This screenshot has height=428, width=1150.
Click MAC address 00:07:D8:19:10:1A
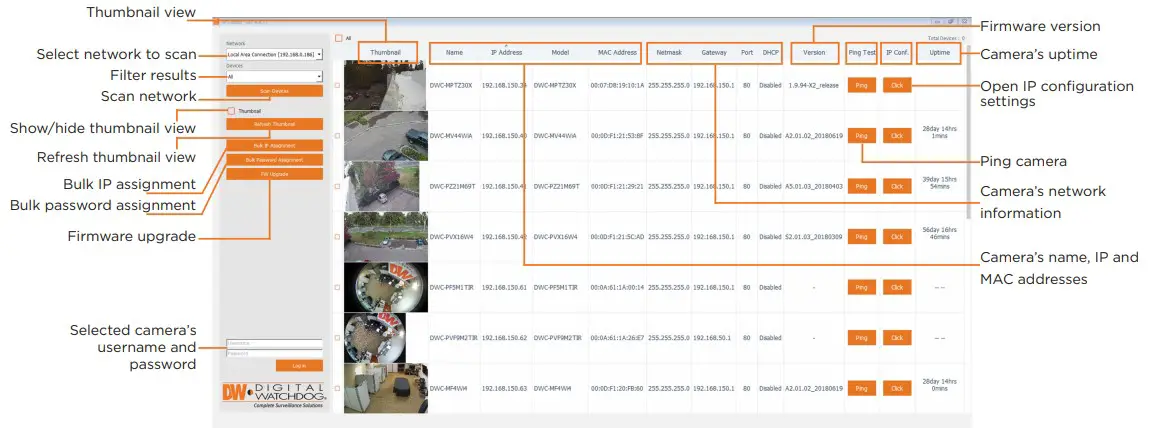617,85
